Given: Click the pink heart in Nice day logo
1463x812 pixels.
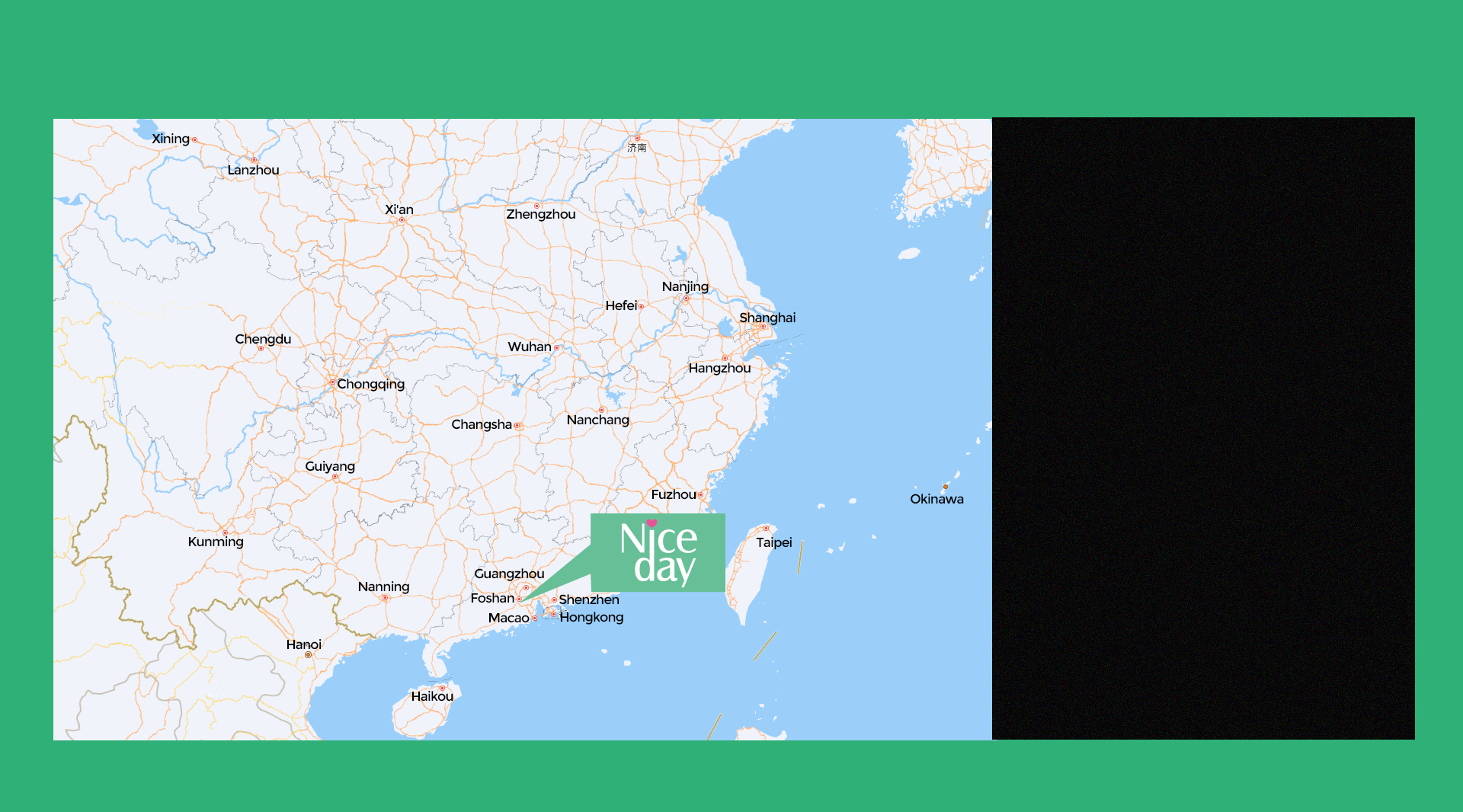Looking at the screenshot, I should (x=651, y=523).
